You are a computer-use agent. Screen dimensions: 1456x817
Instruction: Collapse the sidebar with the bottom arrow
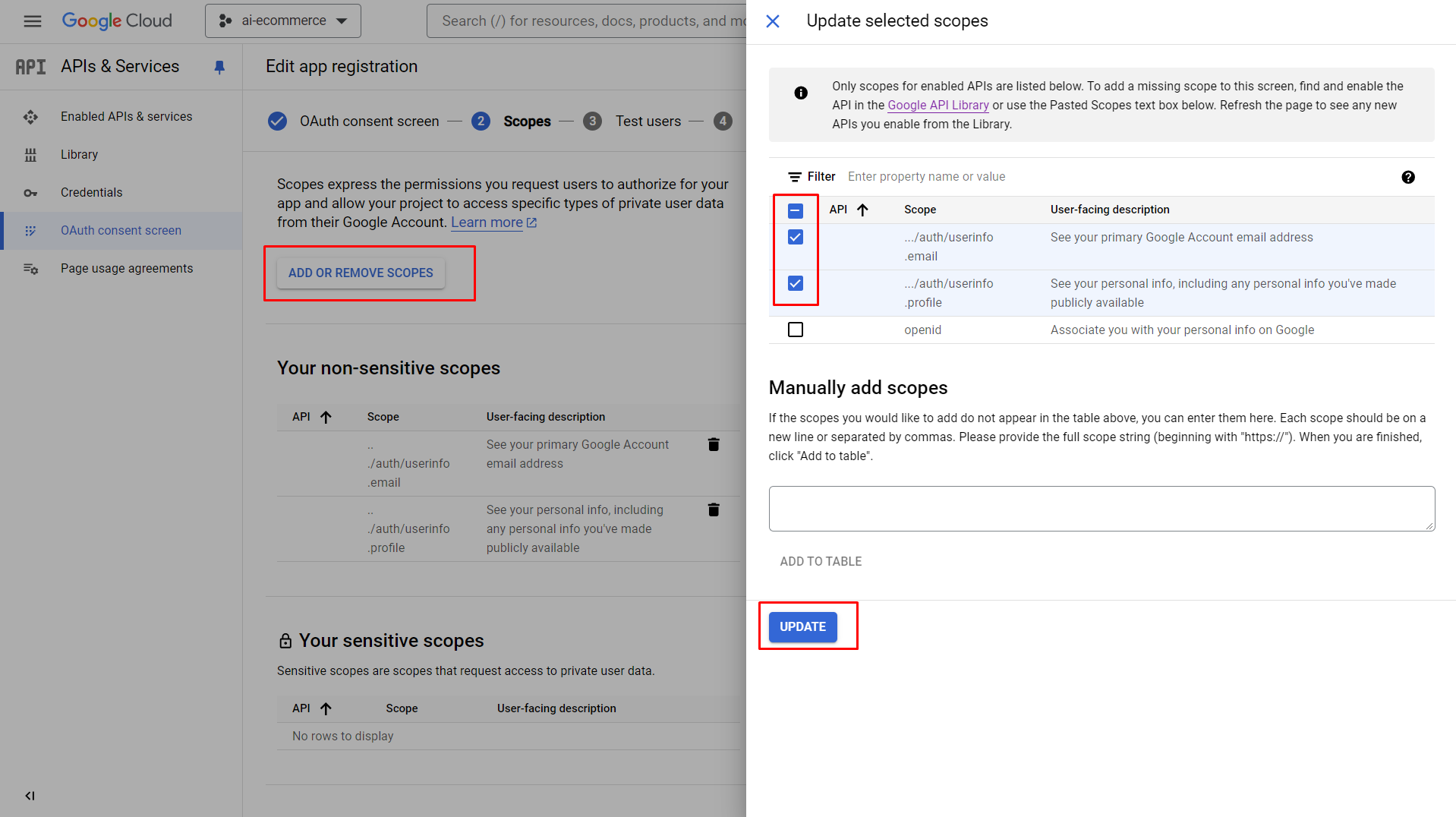point(30,796)
